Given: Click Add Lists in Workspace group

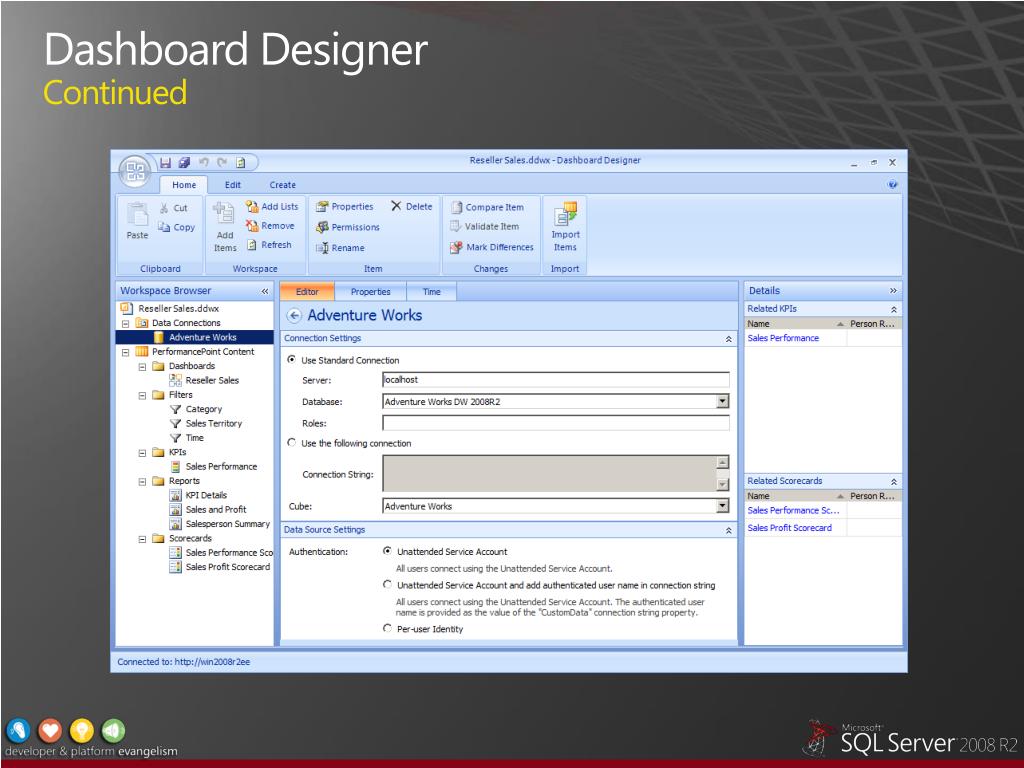Looking at the screenshot, I should [x=272, y=206].
